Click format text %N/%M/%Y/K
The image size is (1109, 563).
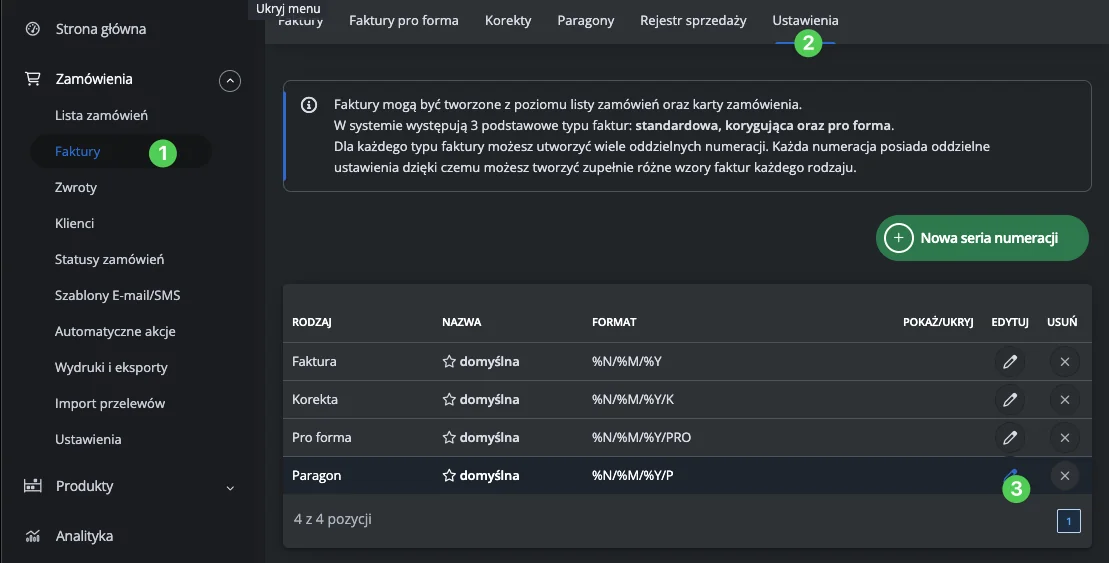click(633, 400)
